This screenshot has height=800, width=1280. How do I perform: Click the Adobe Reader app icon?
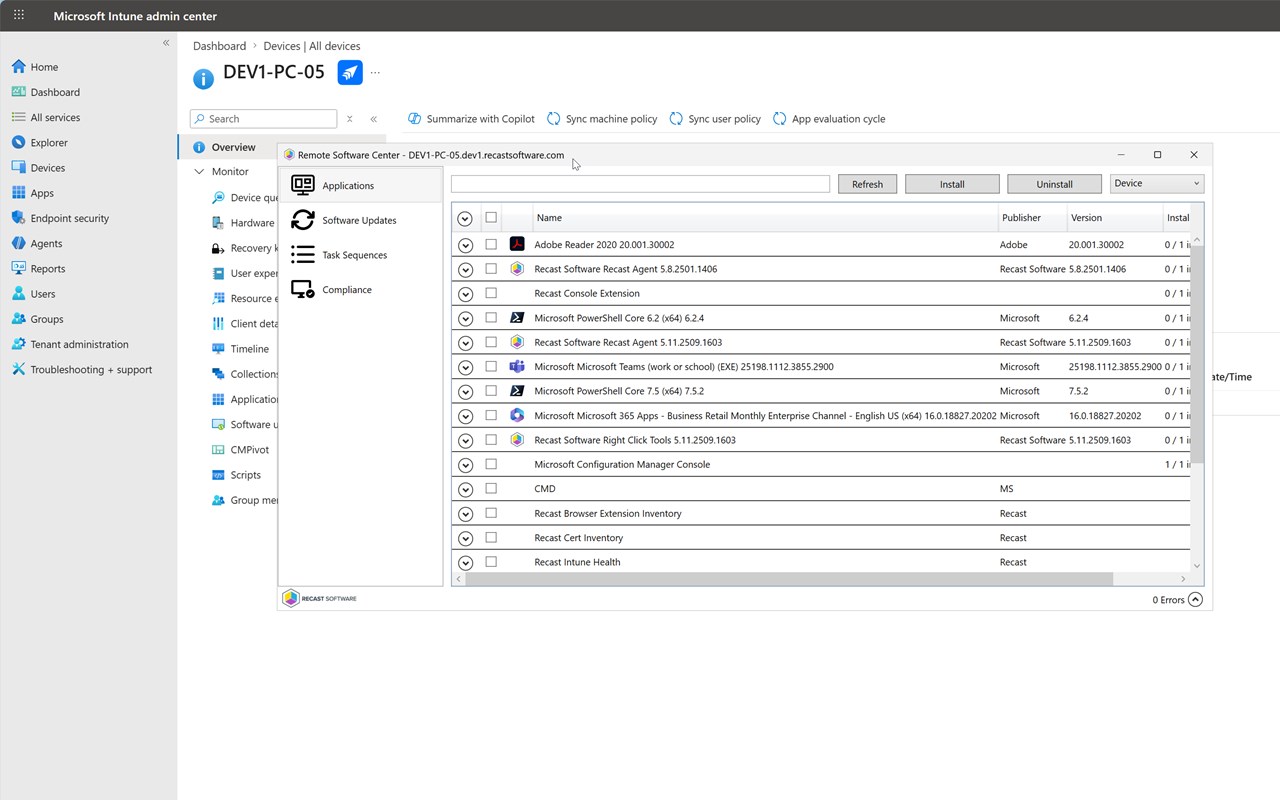[x=517, y=244]
